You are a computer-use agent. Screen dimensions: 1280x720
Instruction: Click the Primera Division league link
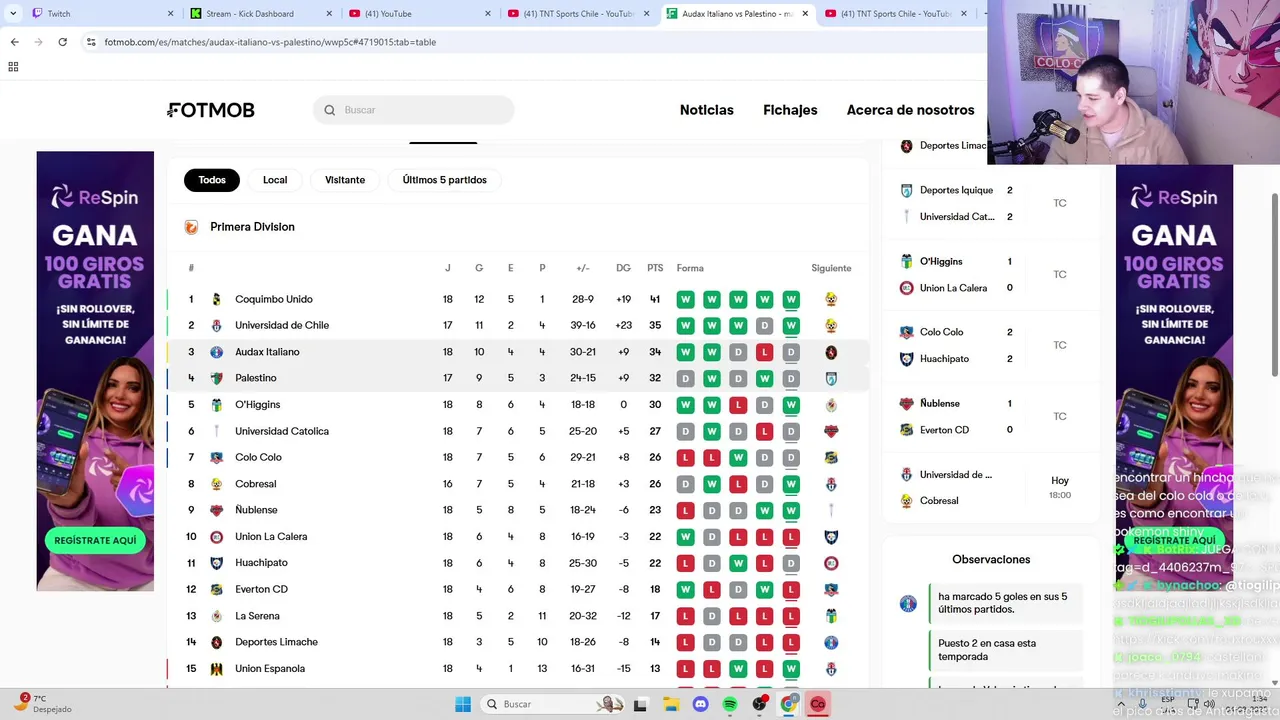click(252, 227)
